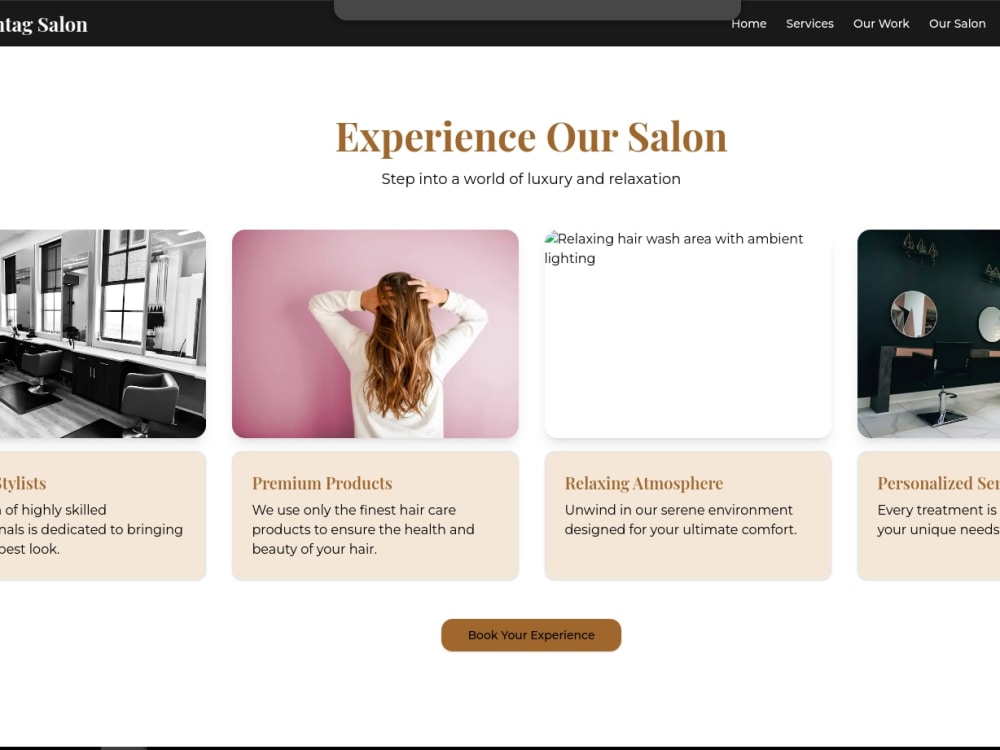Screen dimensions: 1000x750
Task: Click the Premium Products card heading
Action: [322, 483]
